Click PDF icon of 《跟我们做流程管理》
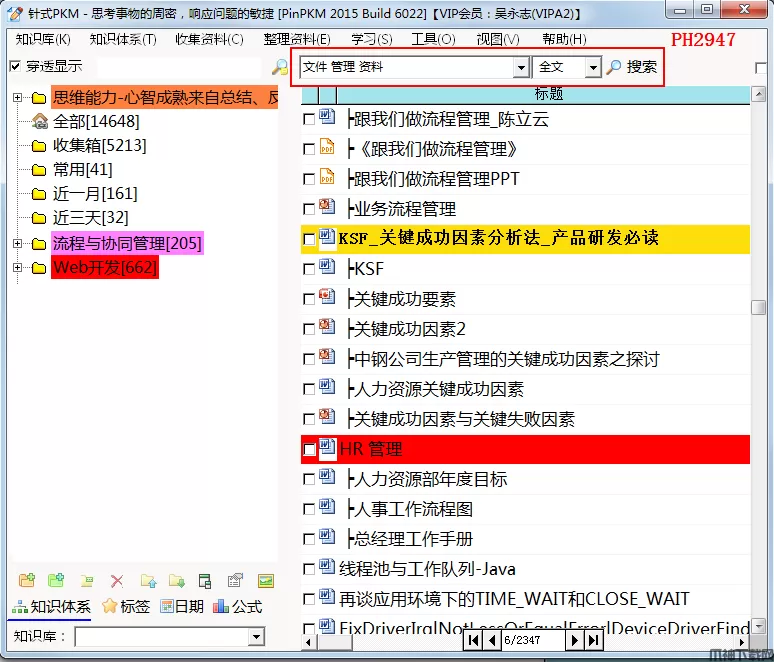 327,147
